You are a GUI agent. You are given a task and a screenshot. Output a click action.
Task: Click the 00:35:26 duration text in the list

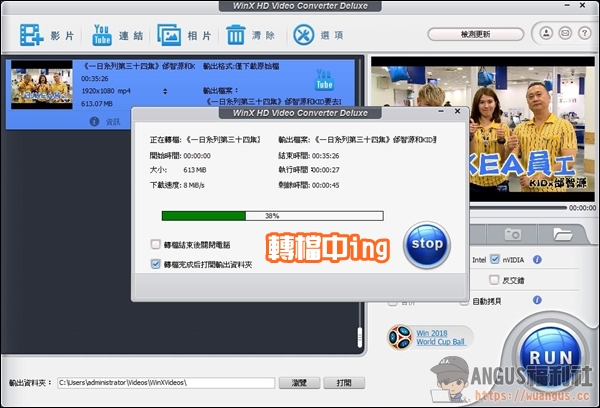point(95,78)
